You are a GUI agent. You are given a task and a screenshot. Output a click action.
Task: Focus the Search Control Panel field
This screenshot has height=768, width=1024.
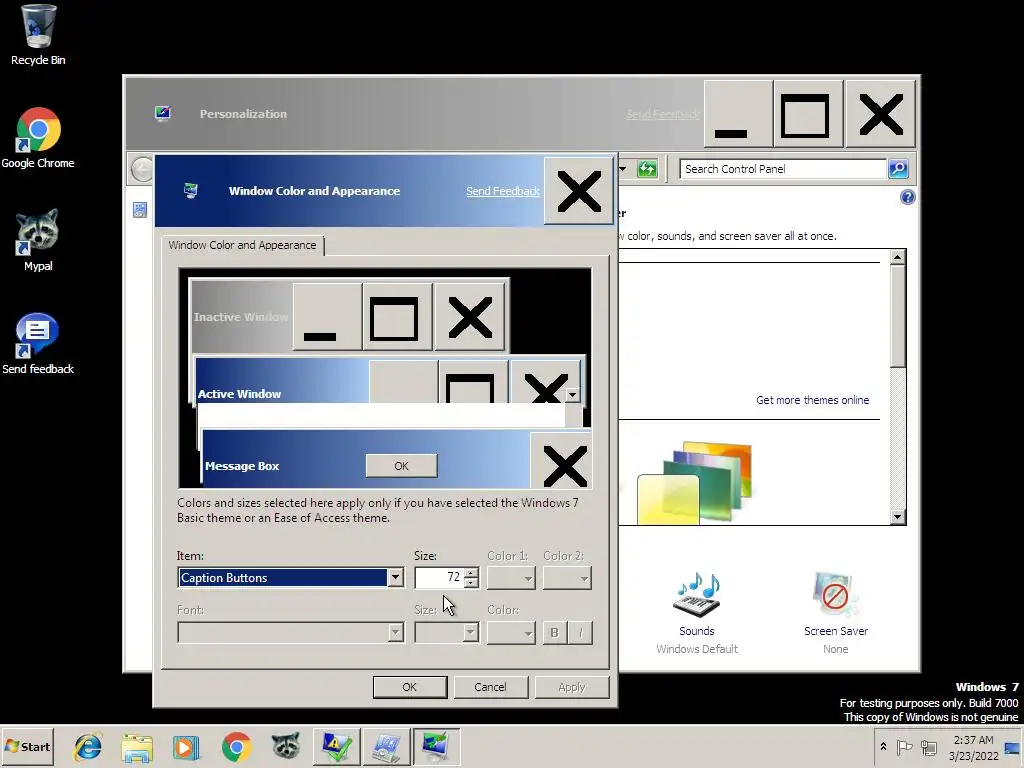782,169
